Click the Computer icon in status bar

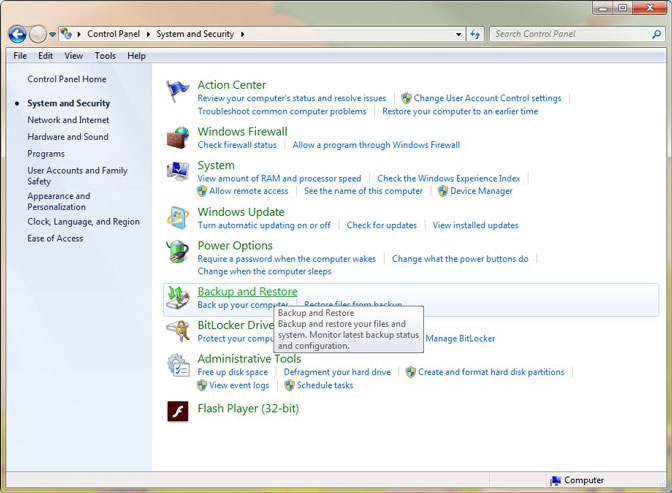click(x=555, y=481)
